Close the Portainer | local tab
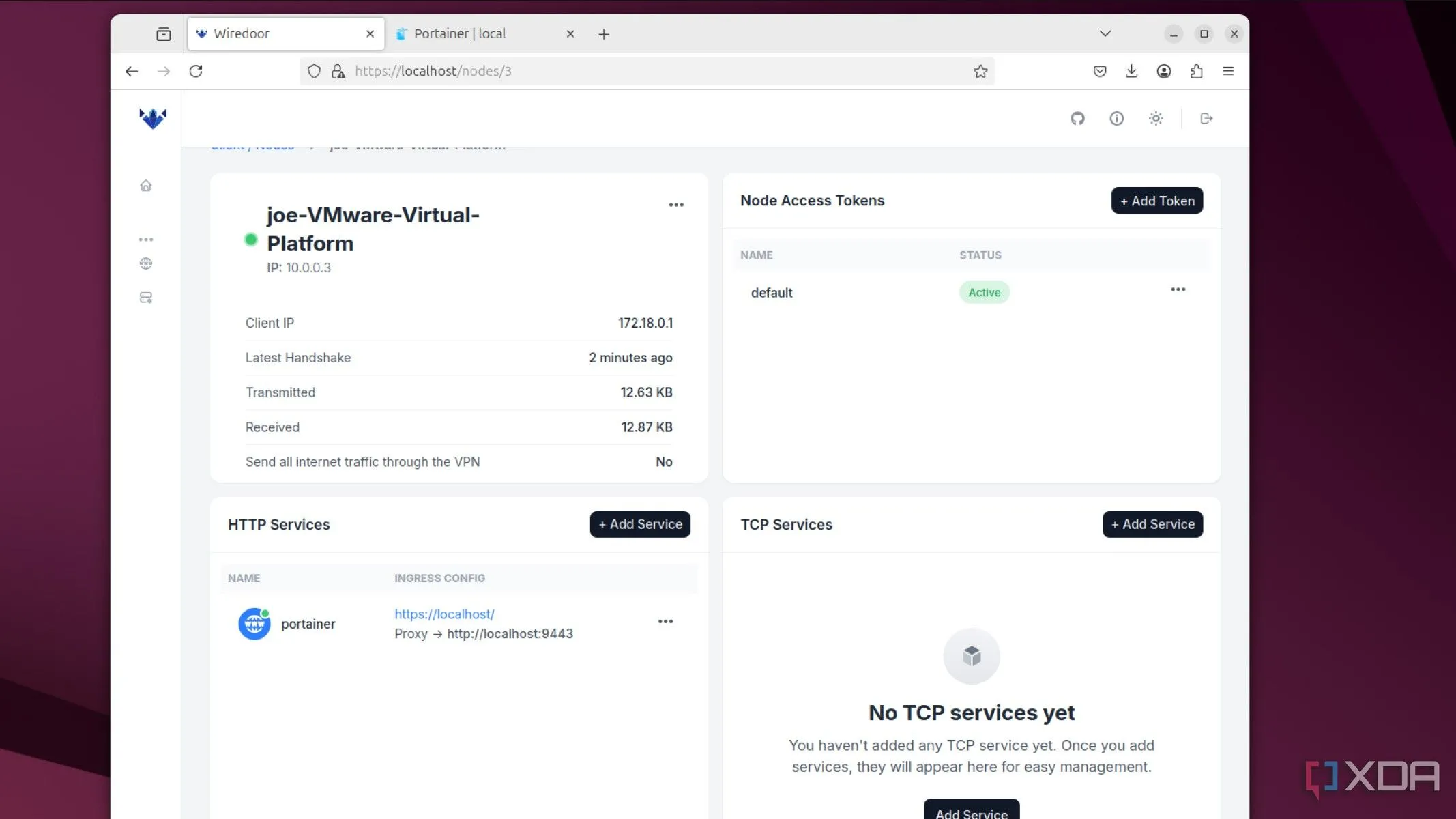 [x=570, y=33]
